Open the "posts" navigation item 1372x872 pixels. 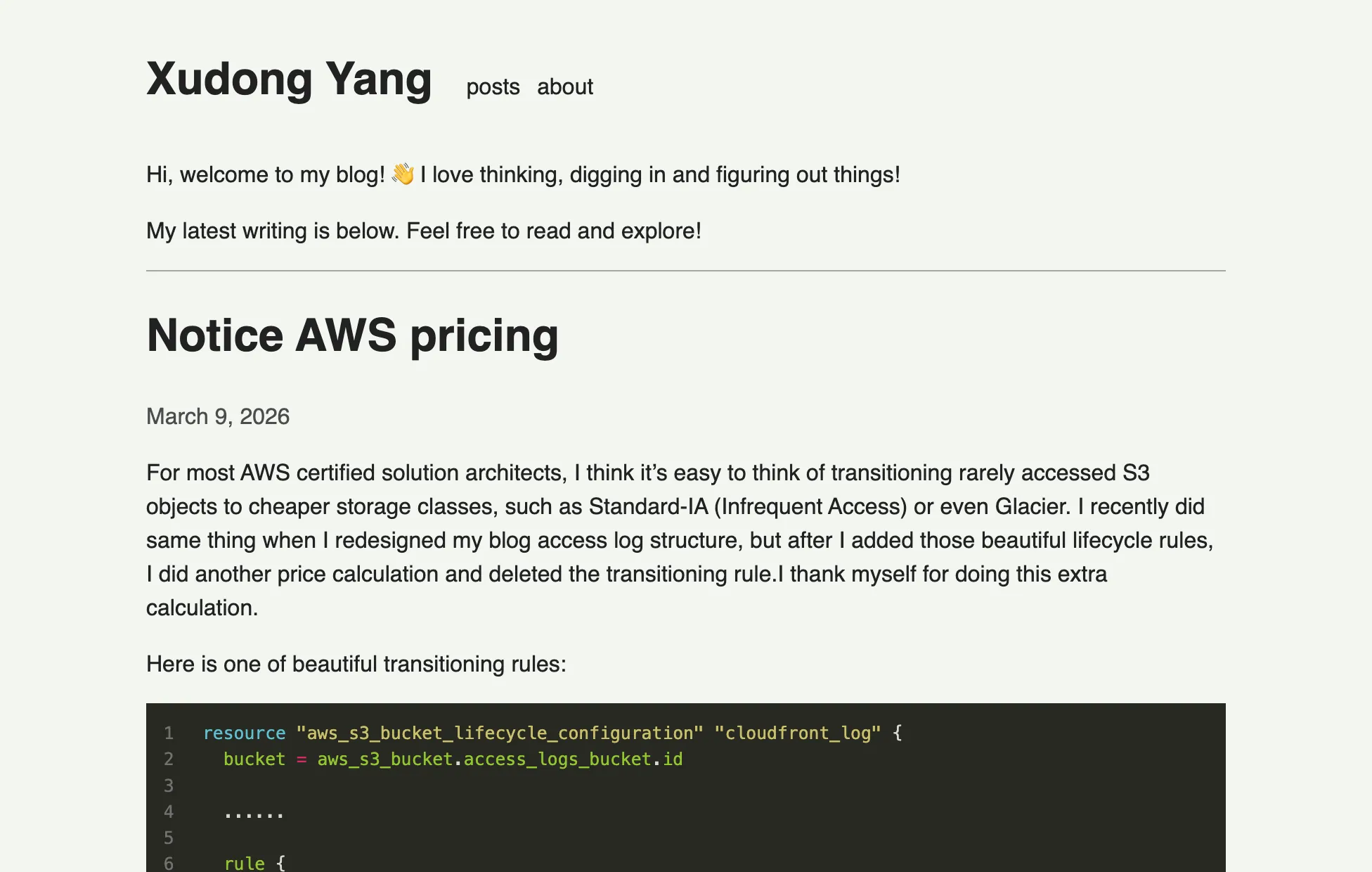[x=493, y=87]
